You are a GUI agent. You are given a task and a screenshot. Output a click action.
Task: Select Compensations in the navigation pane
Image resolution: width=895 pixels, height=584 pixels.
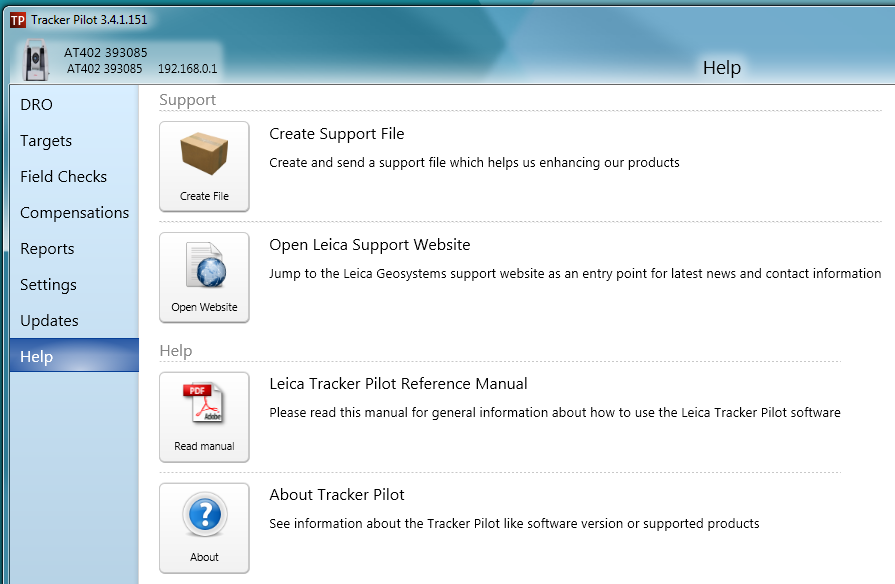coord(74,212)
